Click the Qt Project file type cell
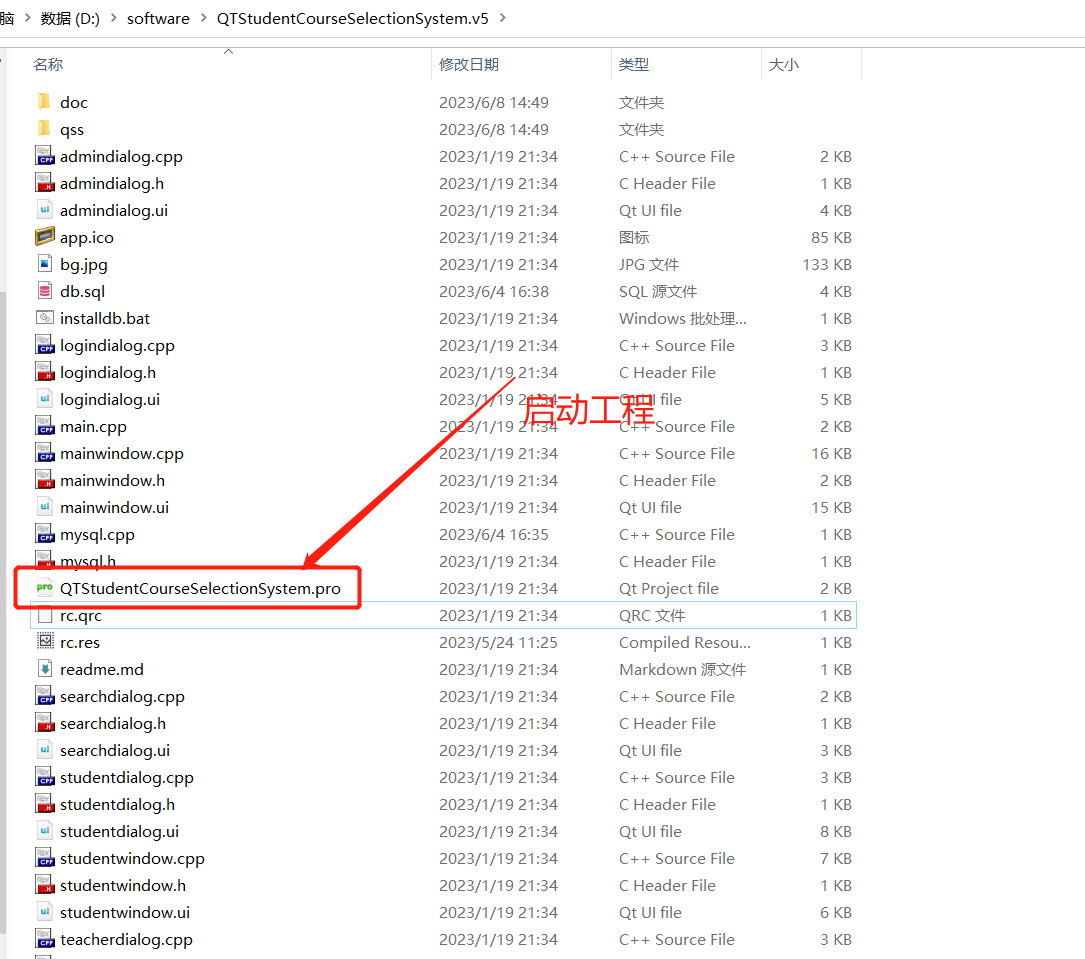This screenshot has height=959, width=1085. (668, 588)
